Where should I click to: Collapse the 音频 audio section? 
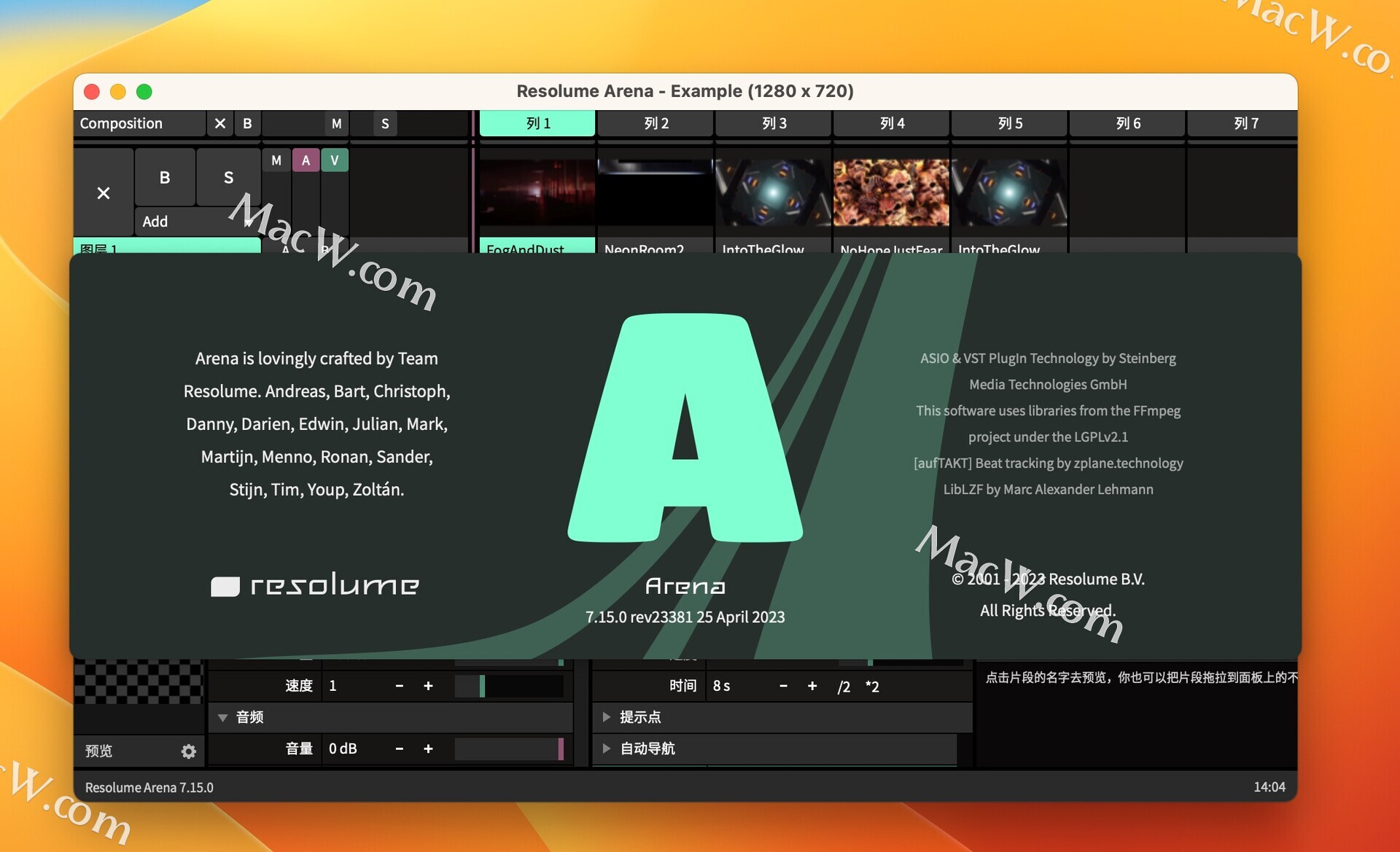coord(223,717)
